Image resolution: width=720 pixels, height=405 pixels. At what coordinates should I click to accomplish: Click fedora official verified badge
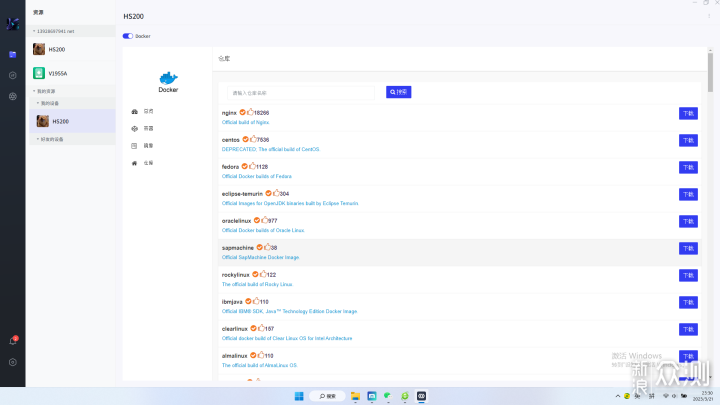click(x=245, y=166)
